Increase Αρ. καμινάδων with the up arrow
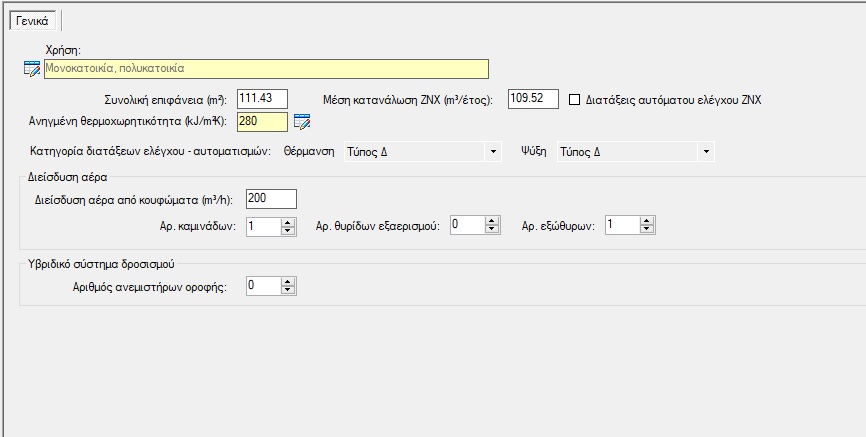The image size is (866, 437). pos(289,222)
